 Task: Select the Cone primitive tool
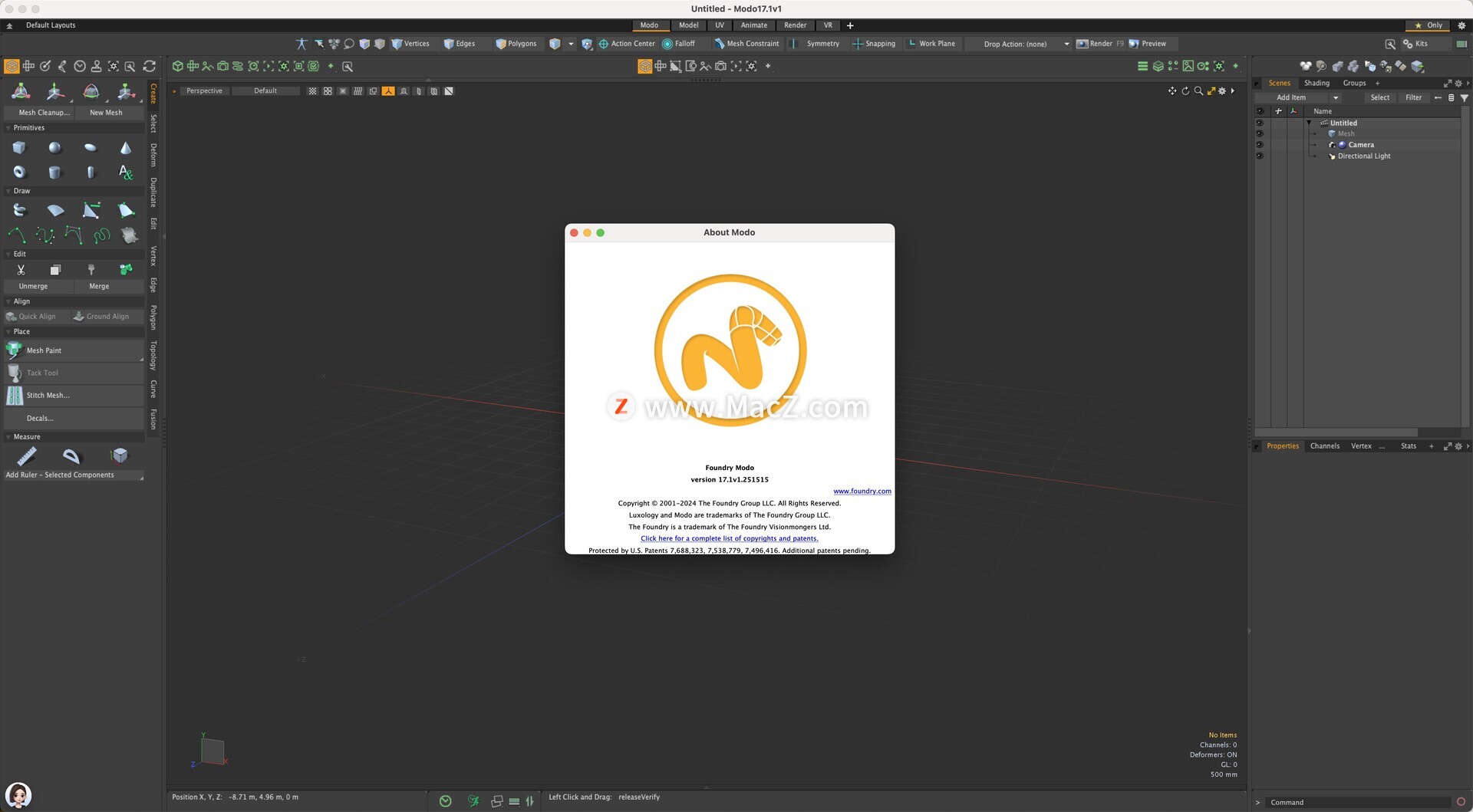126,148
